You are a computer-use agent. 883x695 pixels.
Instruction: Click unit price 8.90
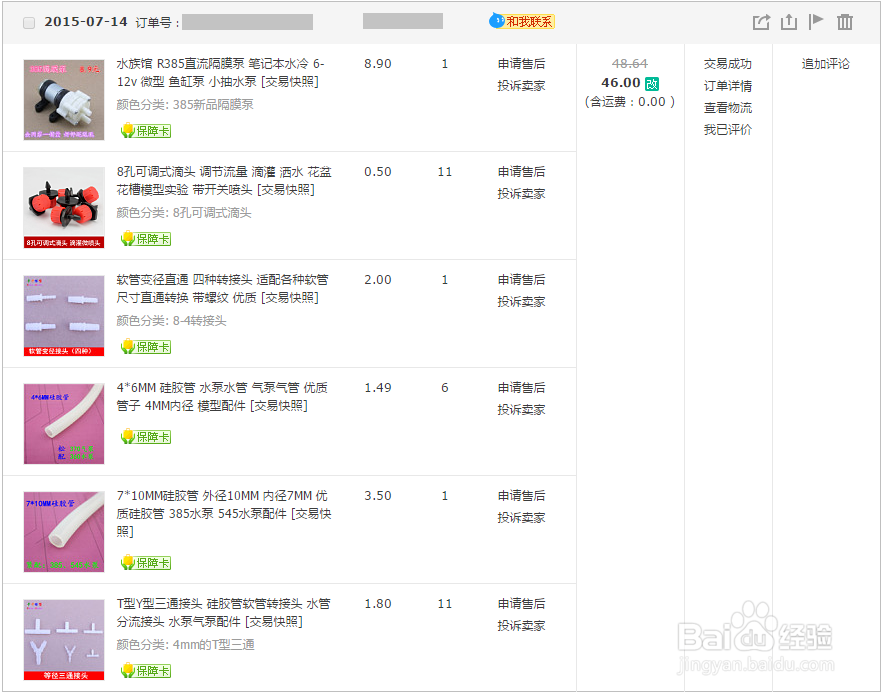click(x=377, y=64)
